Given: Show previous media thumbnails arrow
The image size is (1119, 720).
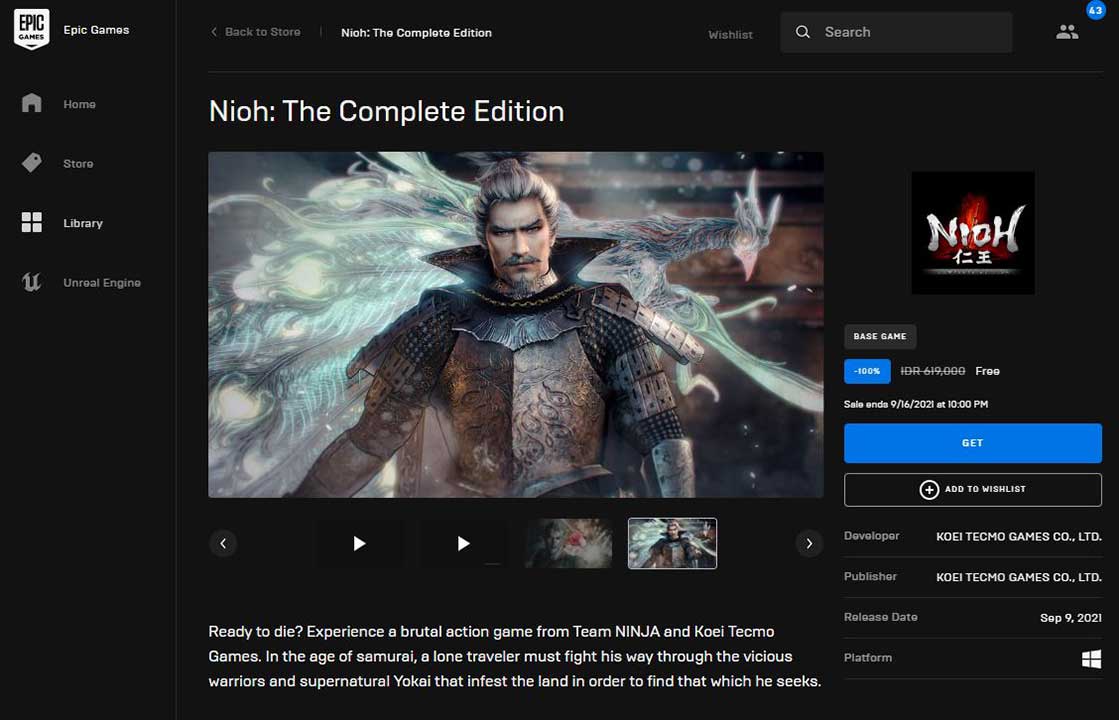Looking at the screenshot, I should coord(223,544).
